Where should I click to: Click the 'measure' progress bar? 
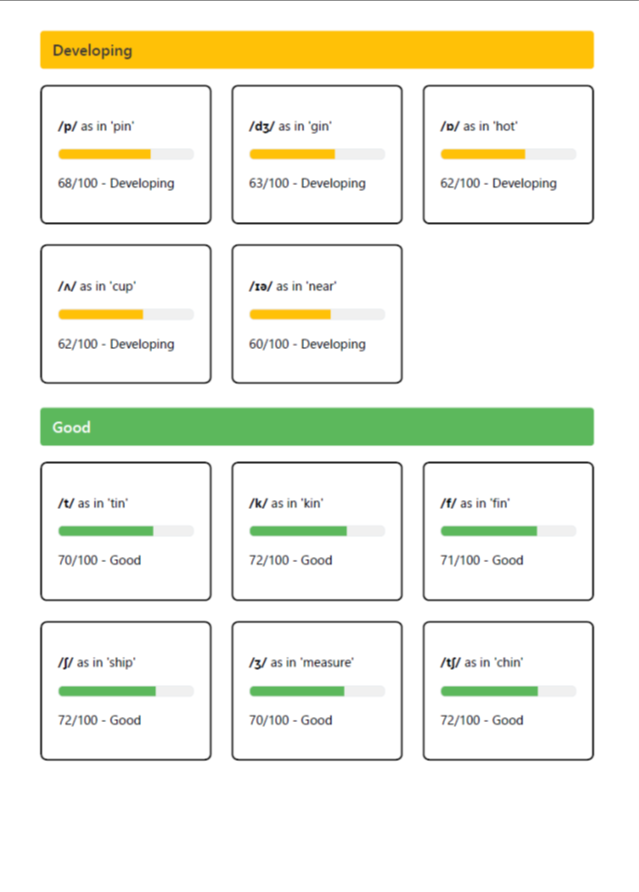coord(317,691)
